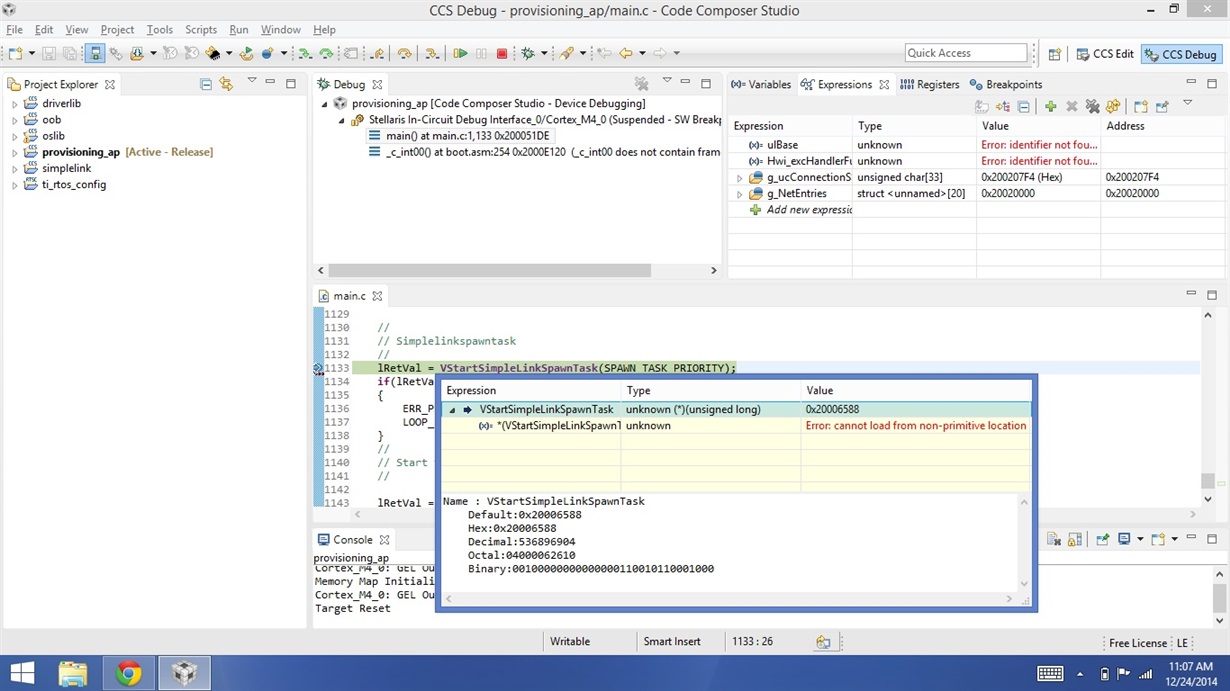This screenshot has width=1230, height=691.
Task: Toggle the highlighted debug mode toolbar button
Action: 95,53
